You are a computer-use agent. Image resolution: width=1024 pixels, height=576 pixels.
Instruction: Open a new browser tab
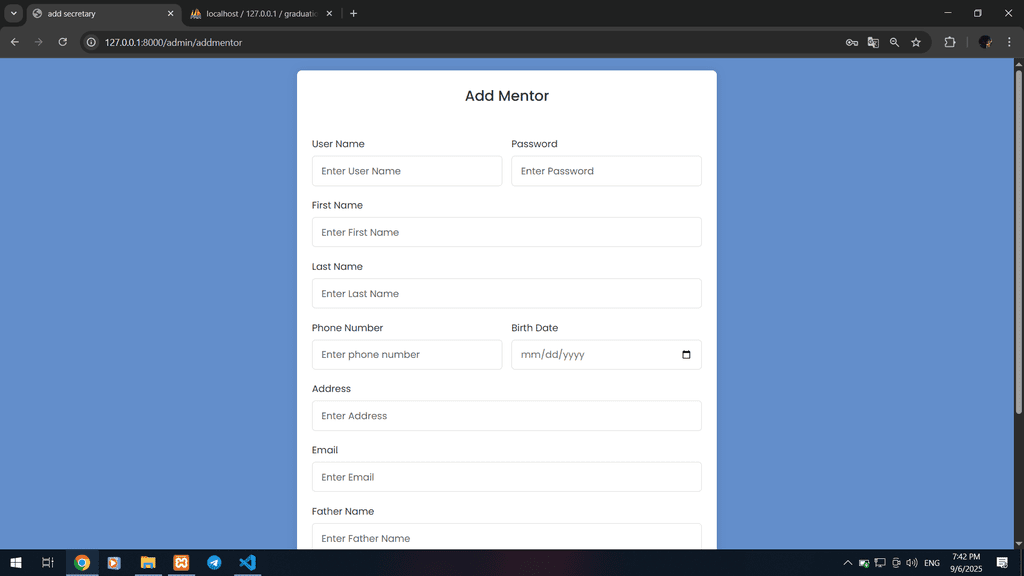[353, 13]
